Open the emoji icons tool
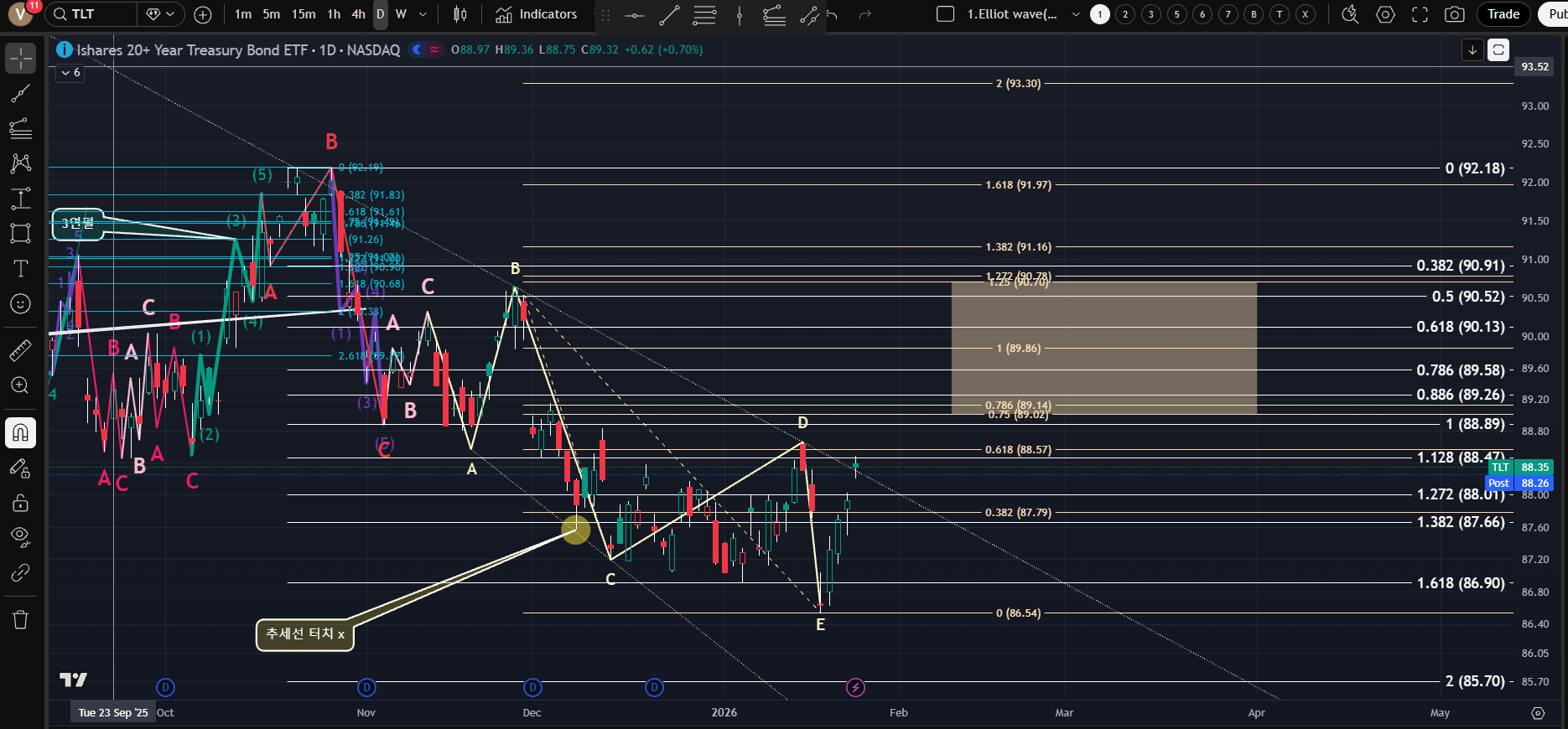1568x729 pixels. click(21, 304)
